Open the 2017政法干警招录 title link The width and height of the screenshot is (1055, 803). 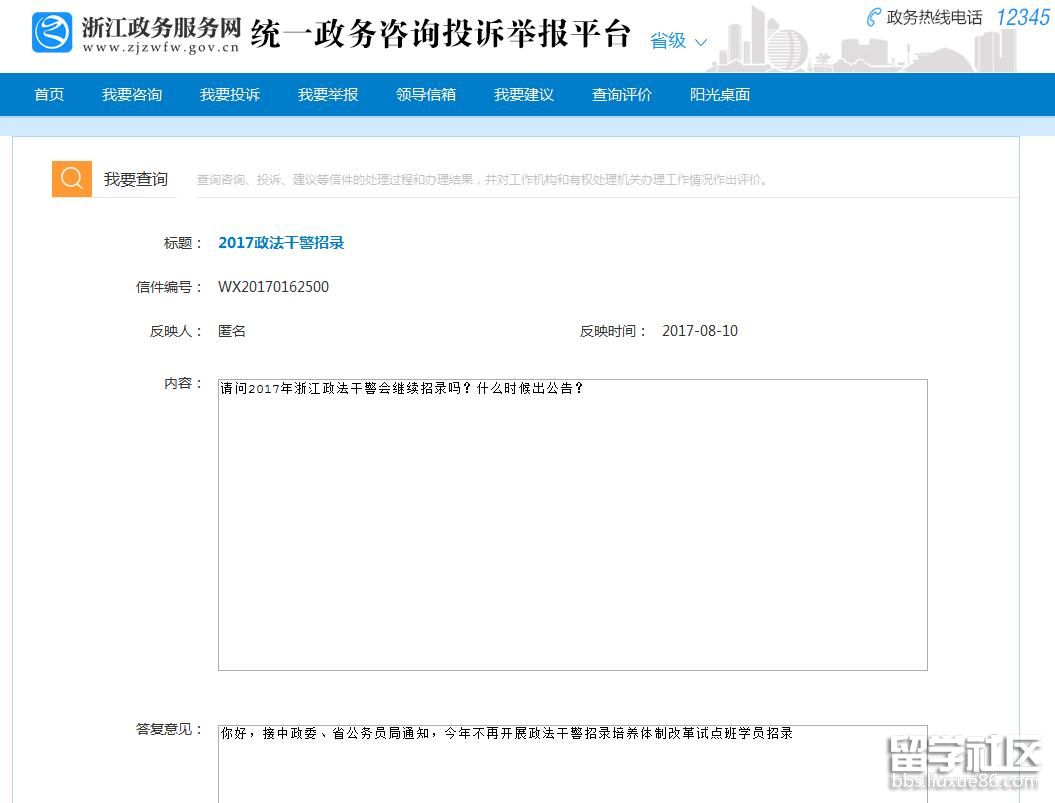tap(281, 243)
